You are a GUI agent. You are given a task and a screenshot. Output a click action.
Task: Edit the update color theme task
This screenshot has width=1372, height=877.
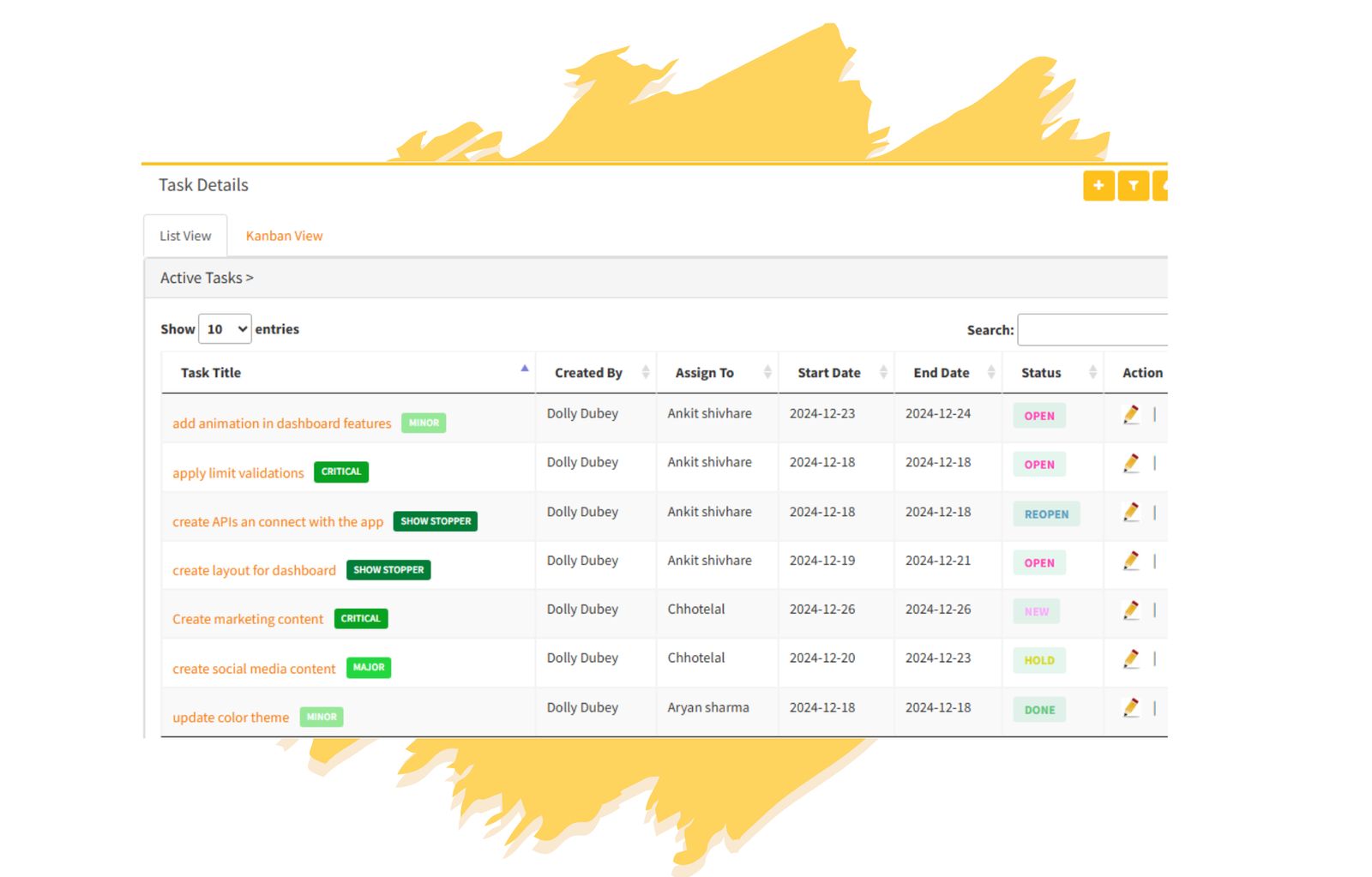1130,708
